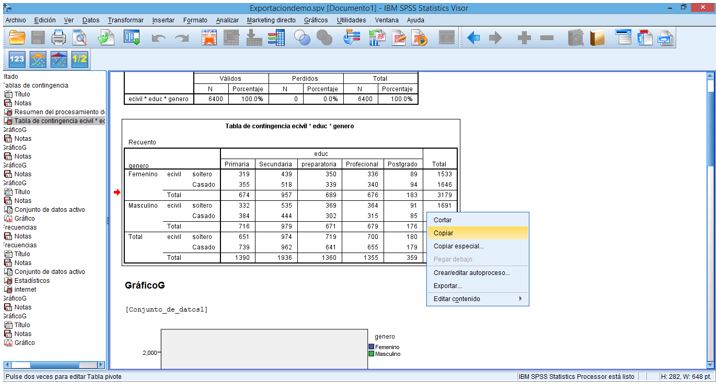Choose Copiar in the context menu
The width and height of the screenshot is (716, 384).
click(x=478, y=233)
